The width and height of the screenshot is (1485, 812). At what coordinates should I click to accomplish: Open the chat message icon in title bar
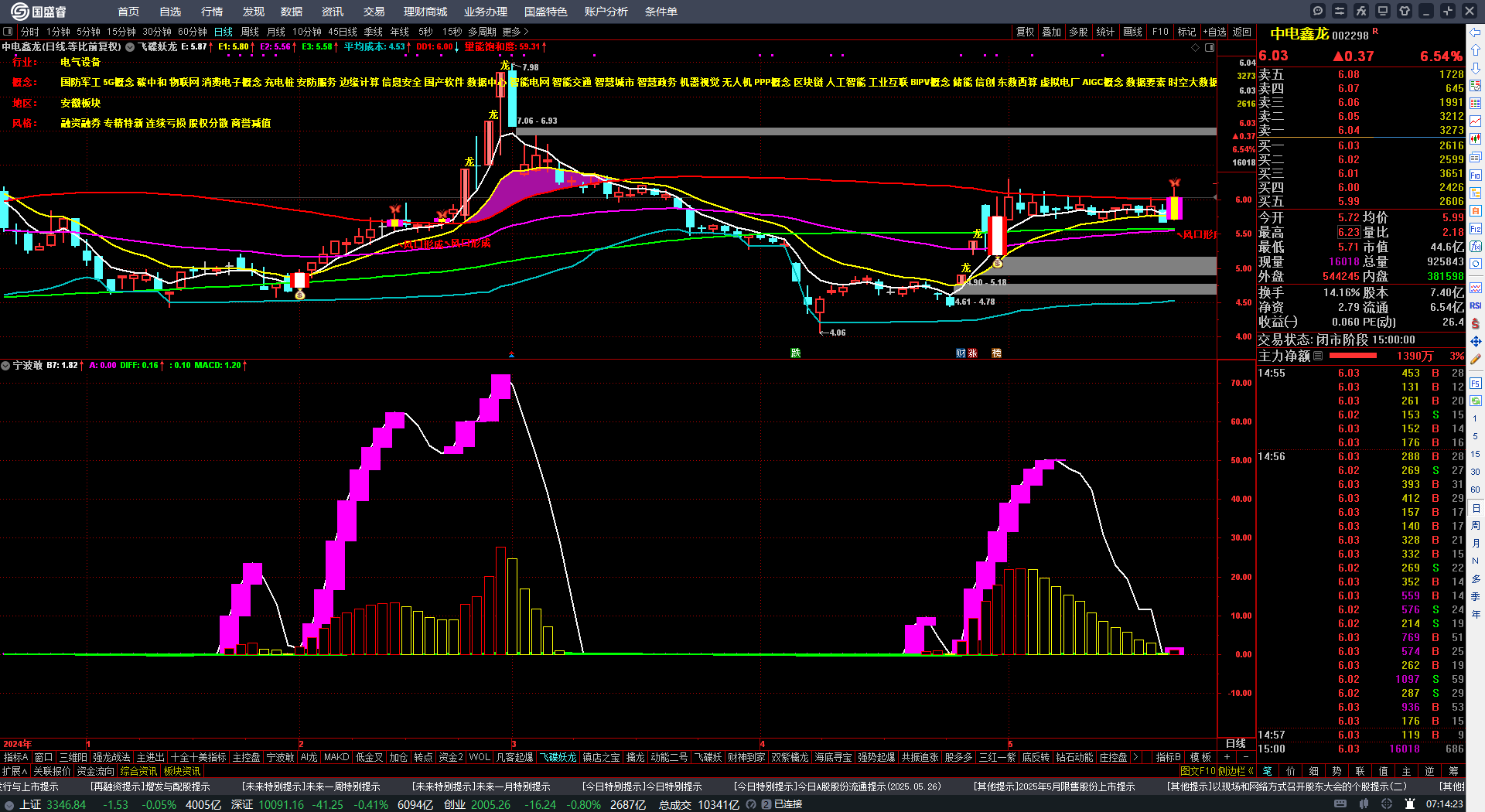click(x=1318, y=11)
